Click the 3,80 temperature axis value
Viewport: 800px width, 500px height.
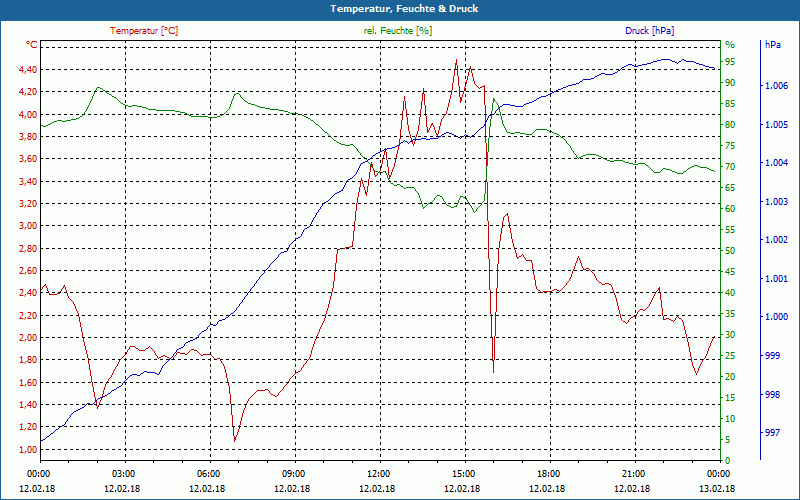point(28,137)
